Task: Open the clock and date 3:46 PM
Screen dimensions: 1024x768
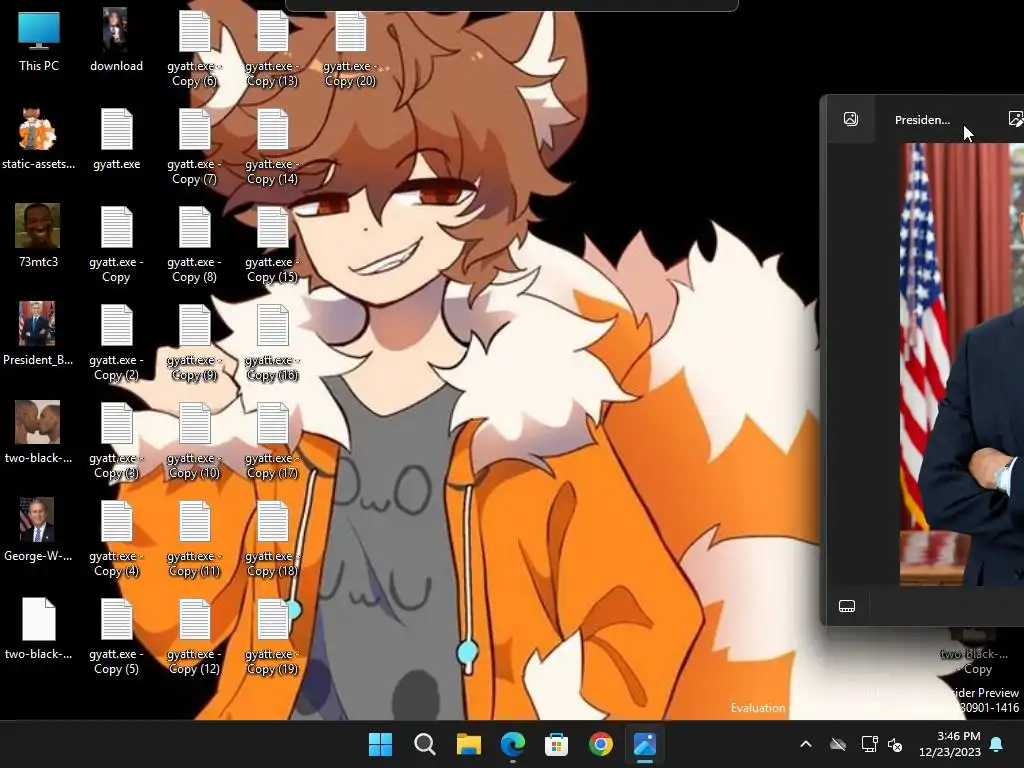Action: coord(950,744)
